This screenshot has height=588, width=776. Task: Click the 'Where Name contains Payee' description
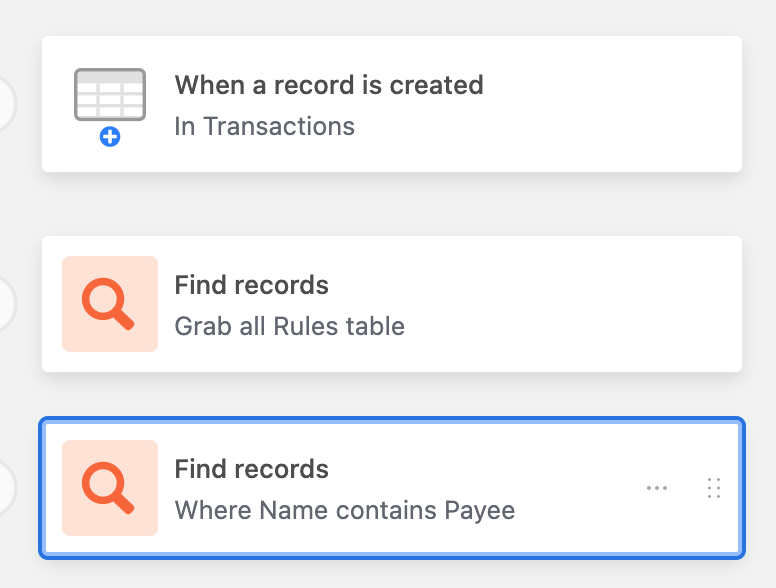click(x=344, y=510)
